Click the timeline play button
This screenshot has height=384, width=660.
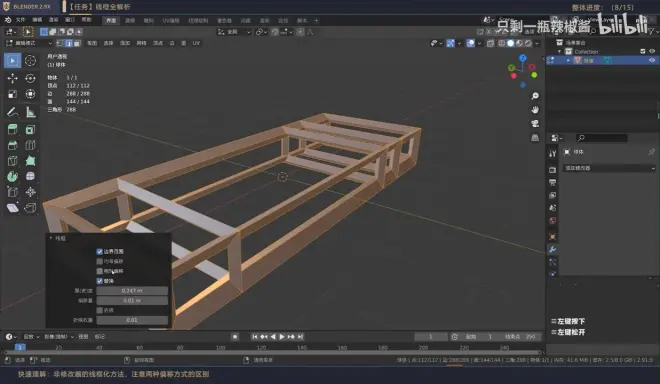point(282,337)
